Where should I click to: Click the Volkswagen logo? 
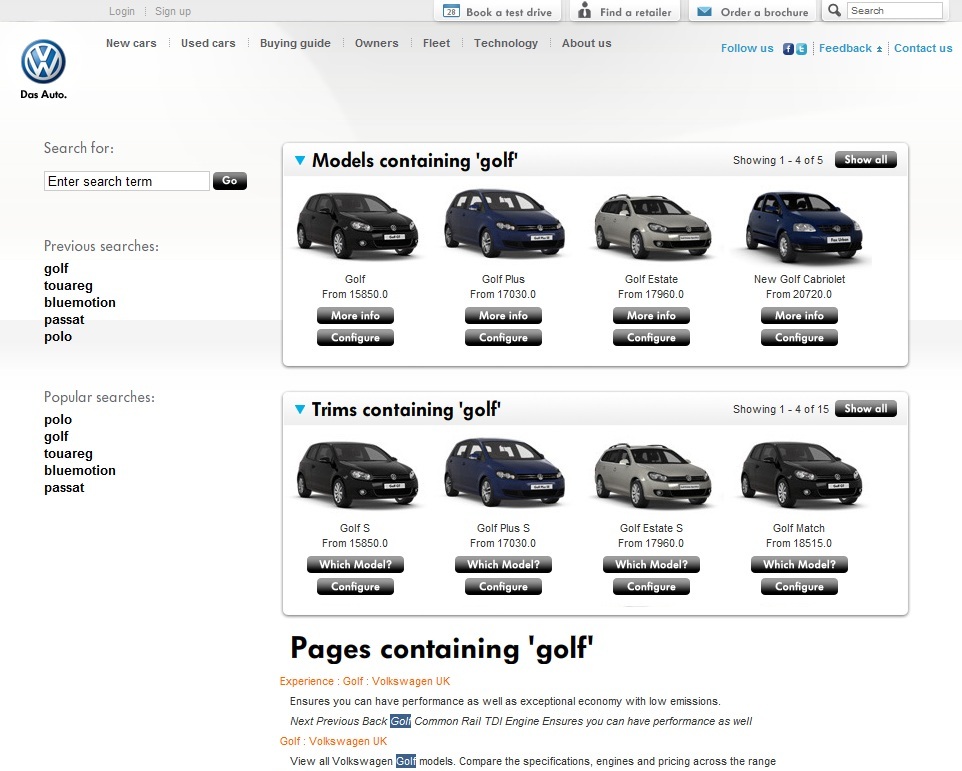pos(43,62)
